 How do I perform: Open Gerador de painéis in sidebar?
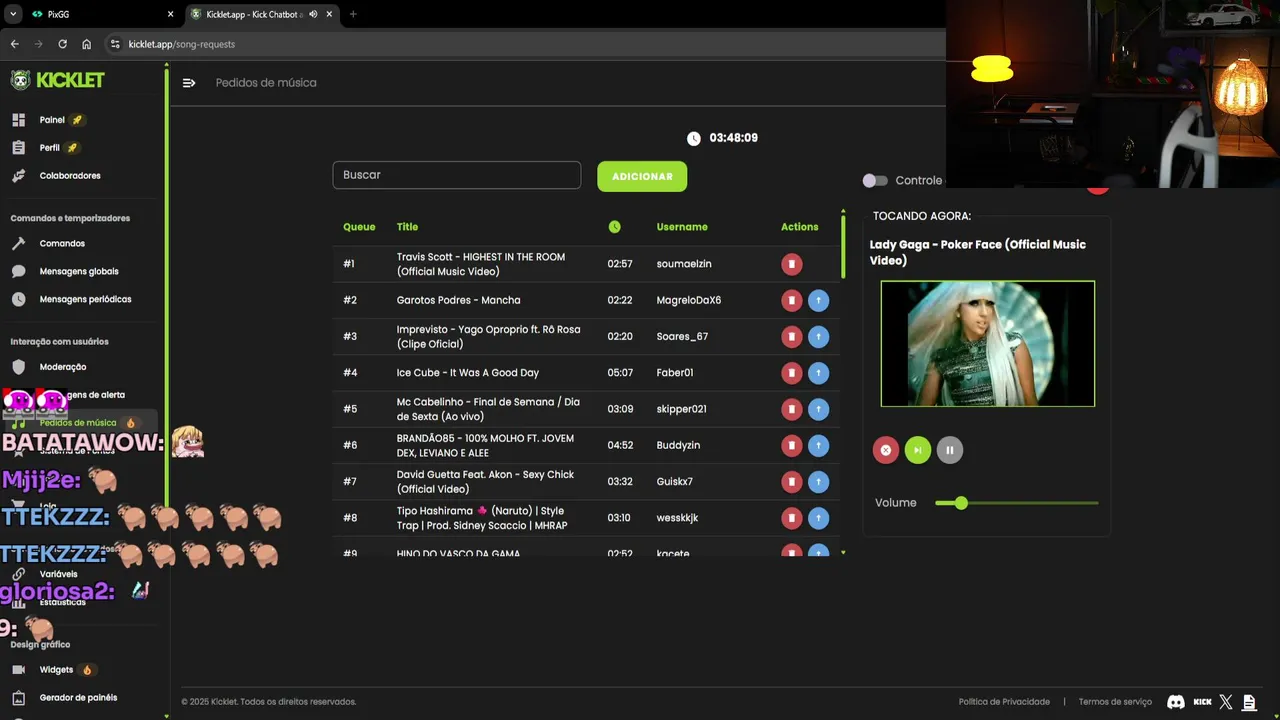tap(78, 698)
